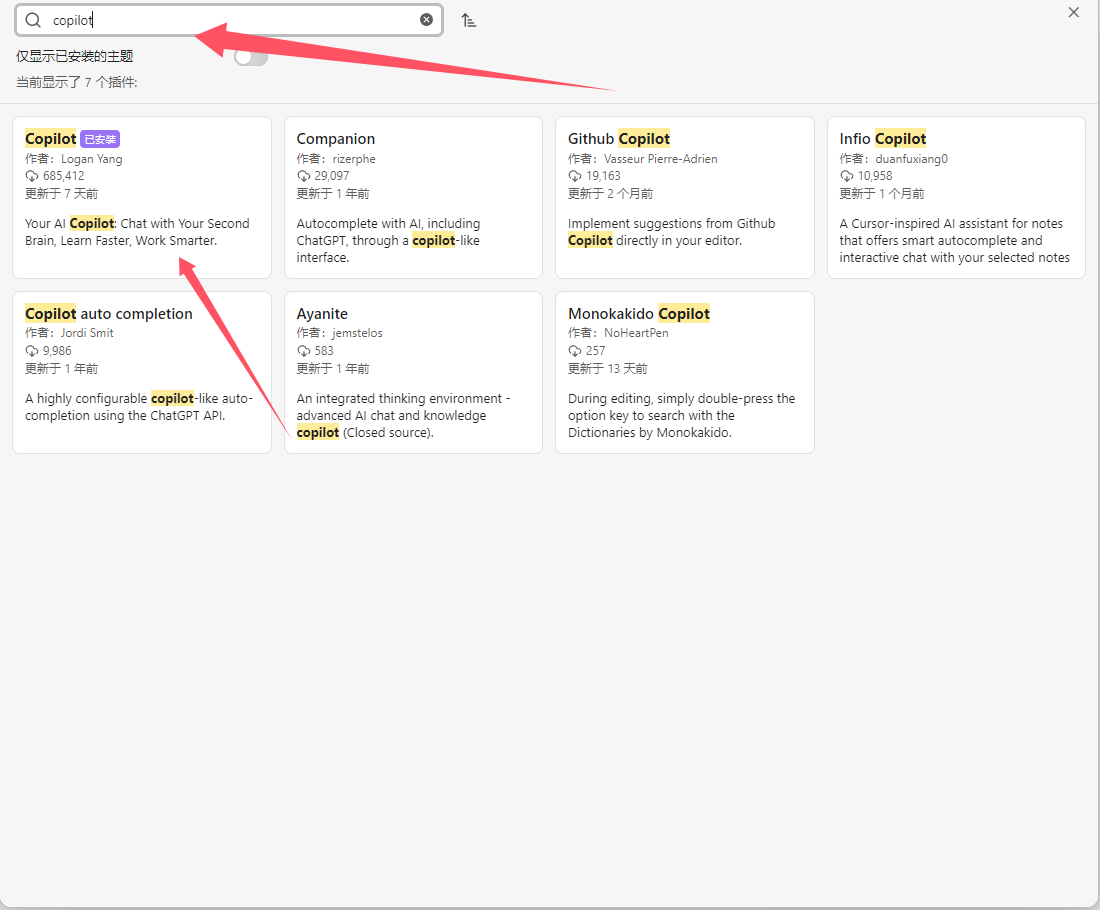
Task: Click the 19,163 download count
Action: click(x=603, y=176)
